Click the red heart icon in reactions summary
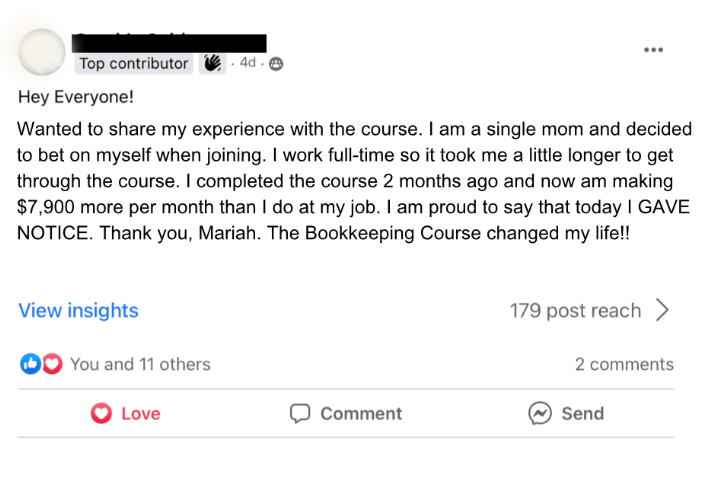Viewport: 714px width, 492px height. click(52, 364)
